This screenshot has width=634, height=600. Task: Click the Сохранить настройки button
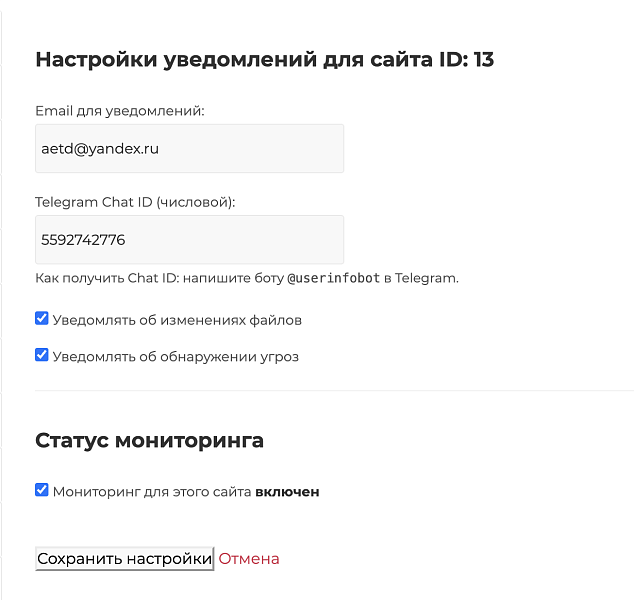click(x=125, y=559)
